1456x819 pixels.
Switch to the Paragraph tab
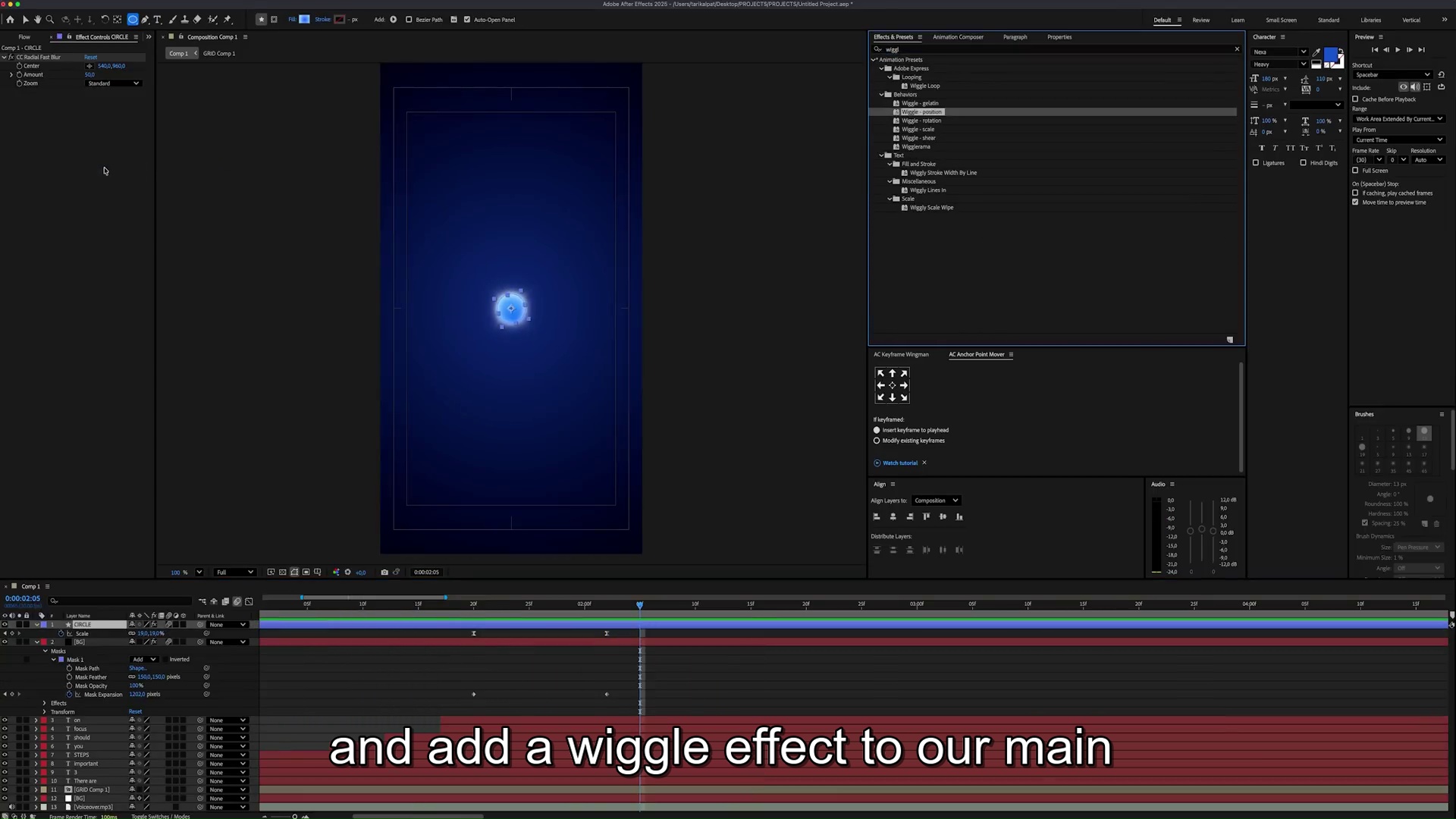click(1015, 37)
